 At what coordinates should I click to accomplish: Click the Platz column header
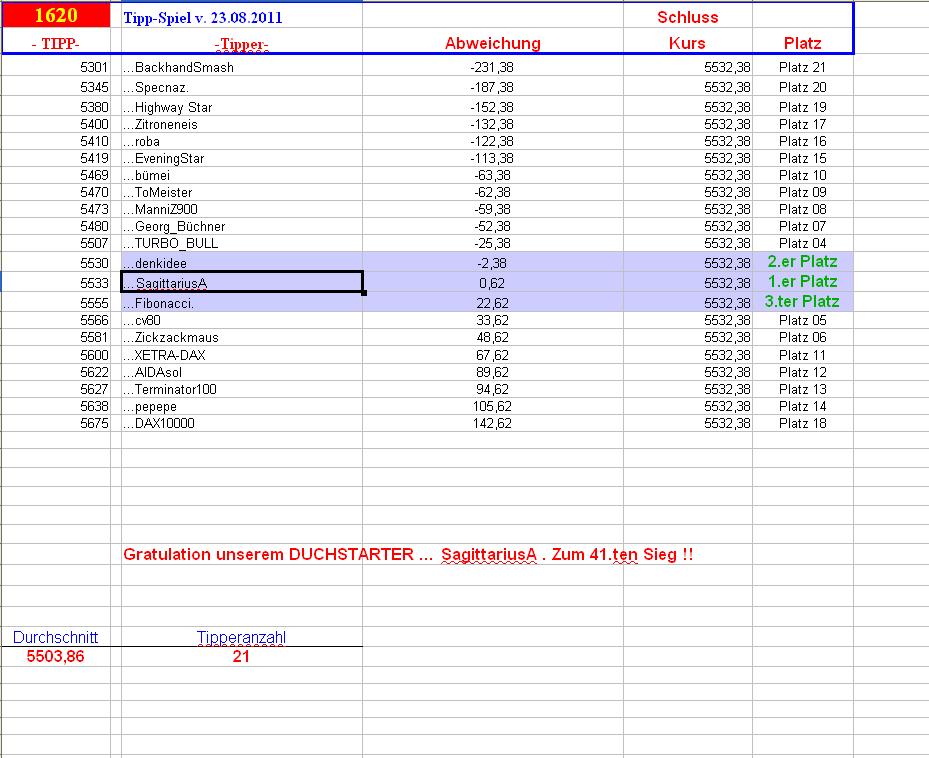[802, 43]
